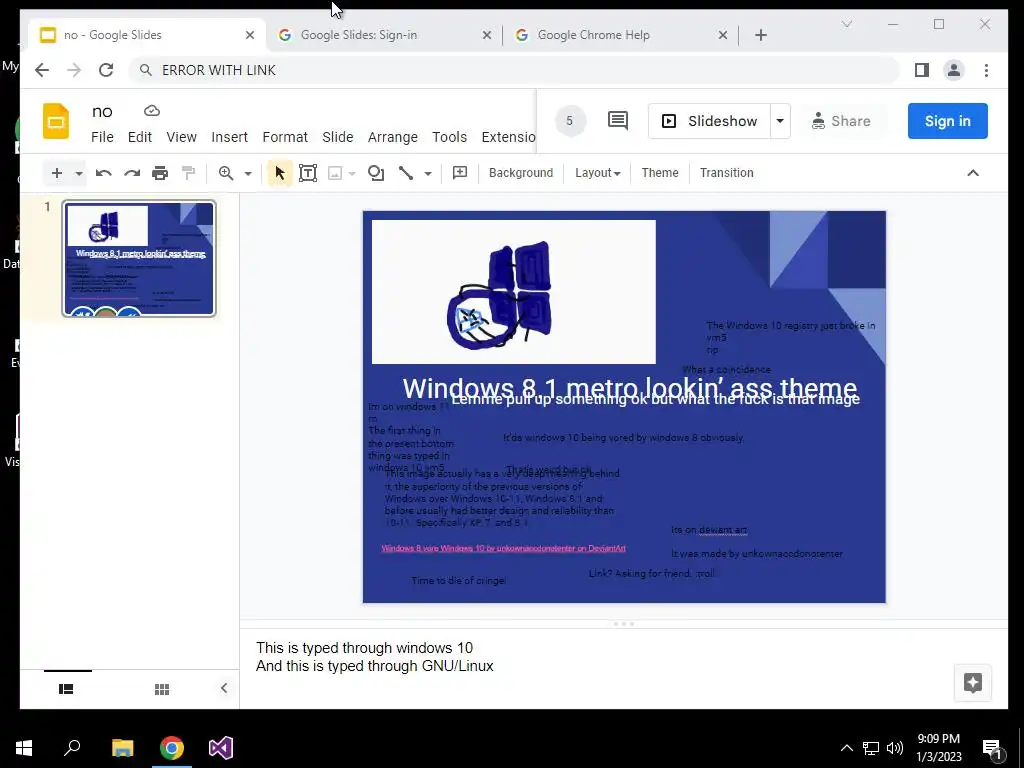Click the pink DeviantArt link on slide

click(504, 549)
